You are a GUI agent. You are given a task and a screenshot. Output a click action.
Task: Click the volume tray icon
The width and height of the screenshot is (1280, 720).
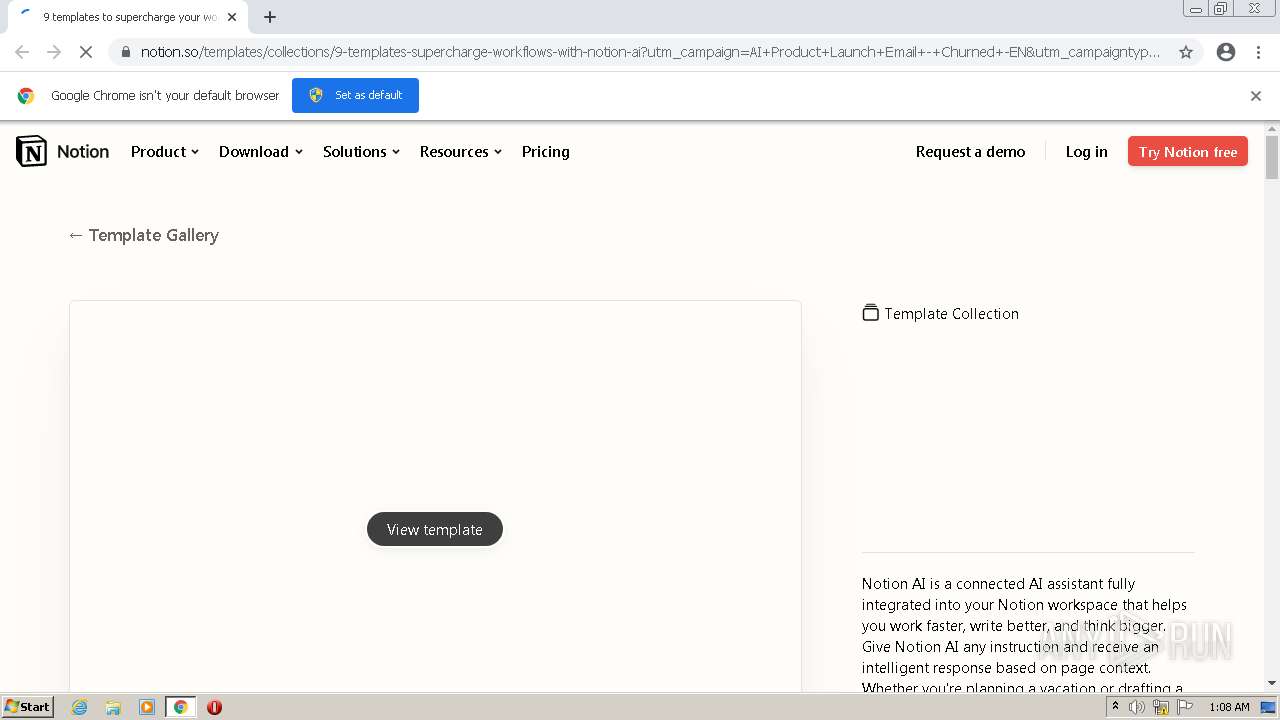(1137, 707)
